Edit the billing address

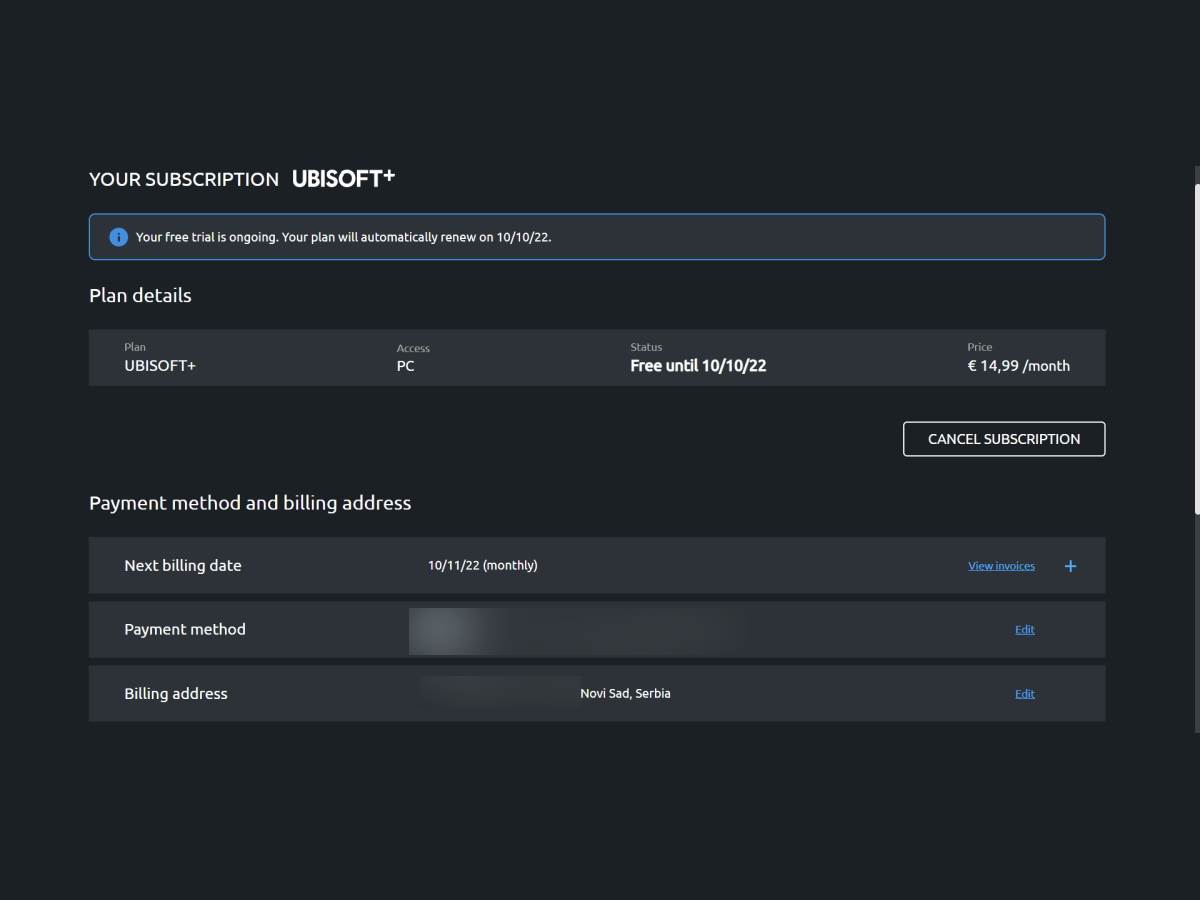coord(1024,694)
